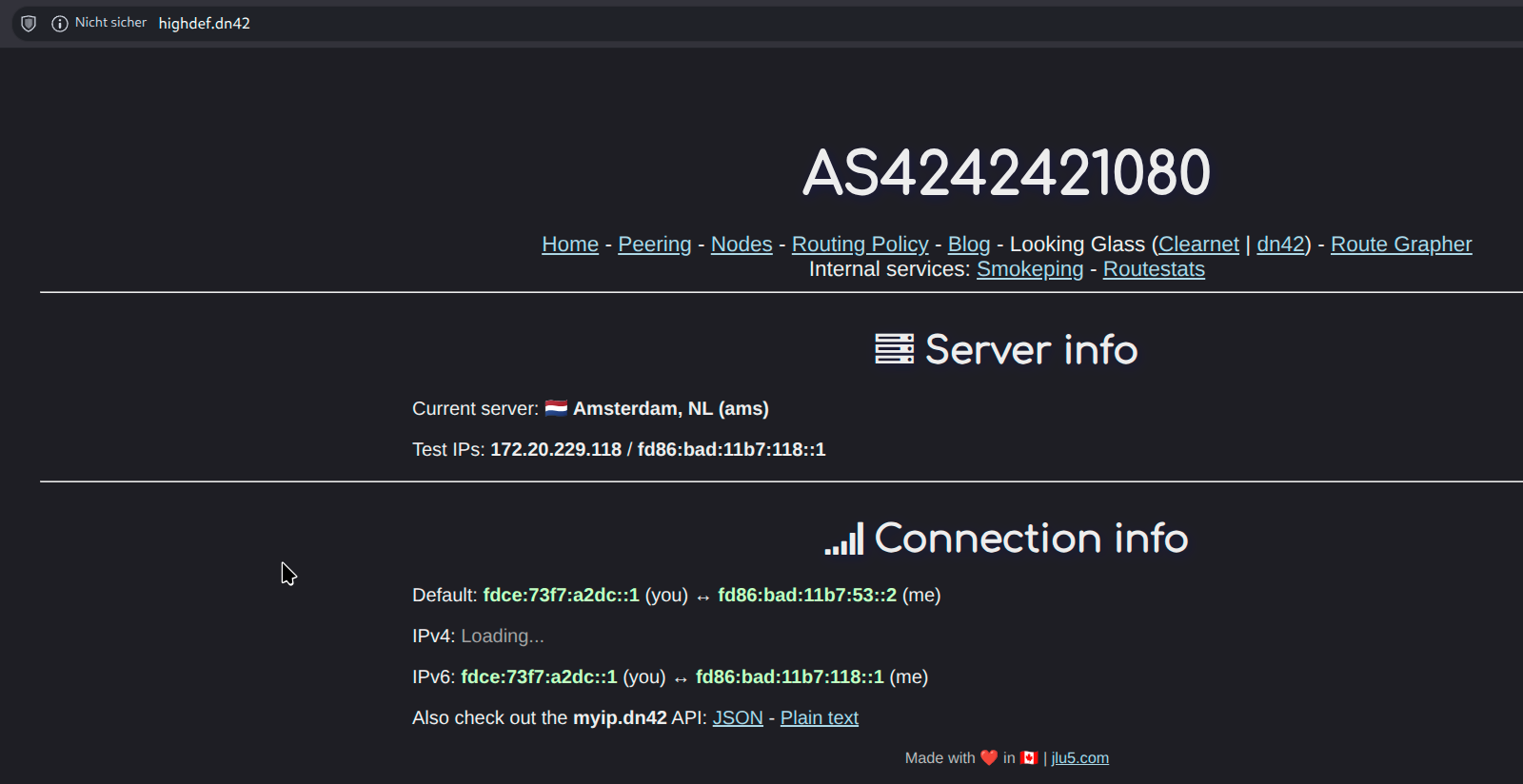Open the Smokeping internal service
This screenshot has height=784, width=1523.
tap(1029, 269)
